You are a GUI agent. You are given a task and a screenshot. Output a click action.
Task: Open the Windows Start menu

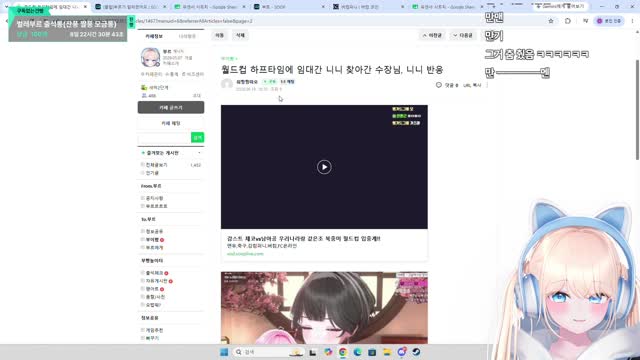coord(224,352)
